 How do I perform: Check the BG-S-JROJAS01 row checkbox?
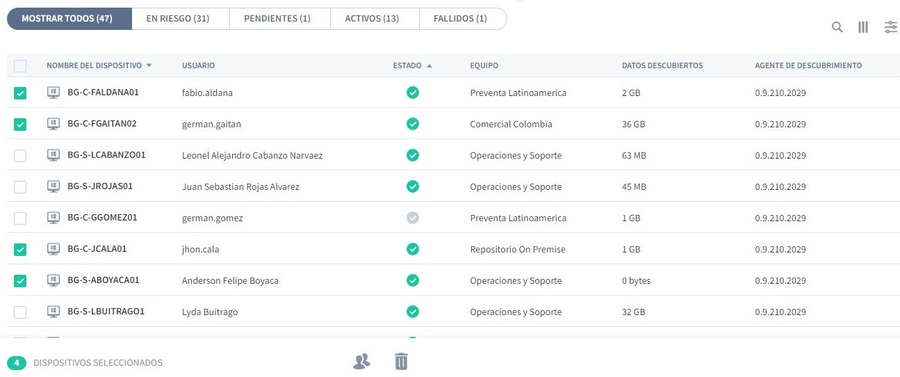pyautogui.click(x=20, y=186)
